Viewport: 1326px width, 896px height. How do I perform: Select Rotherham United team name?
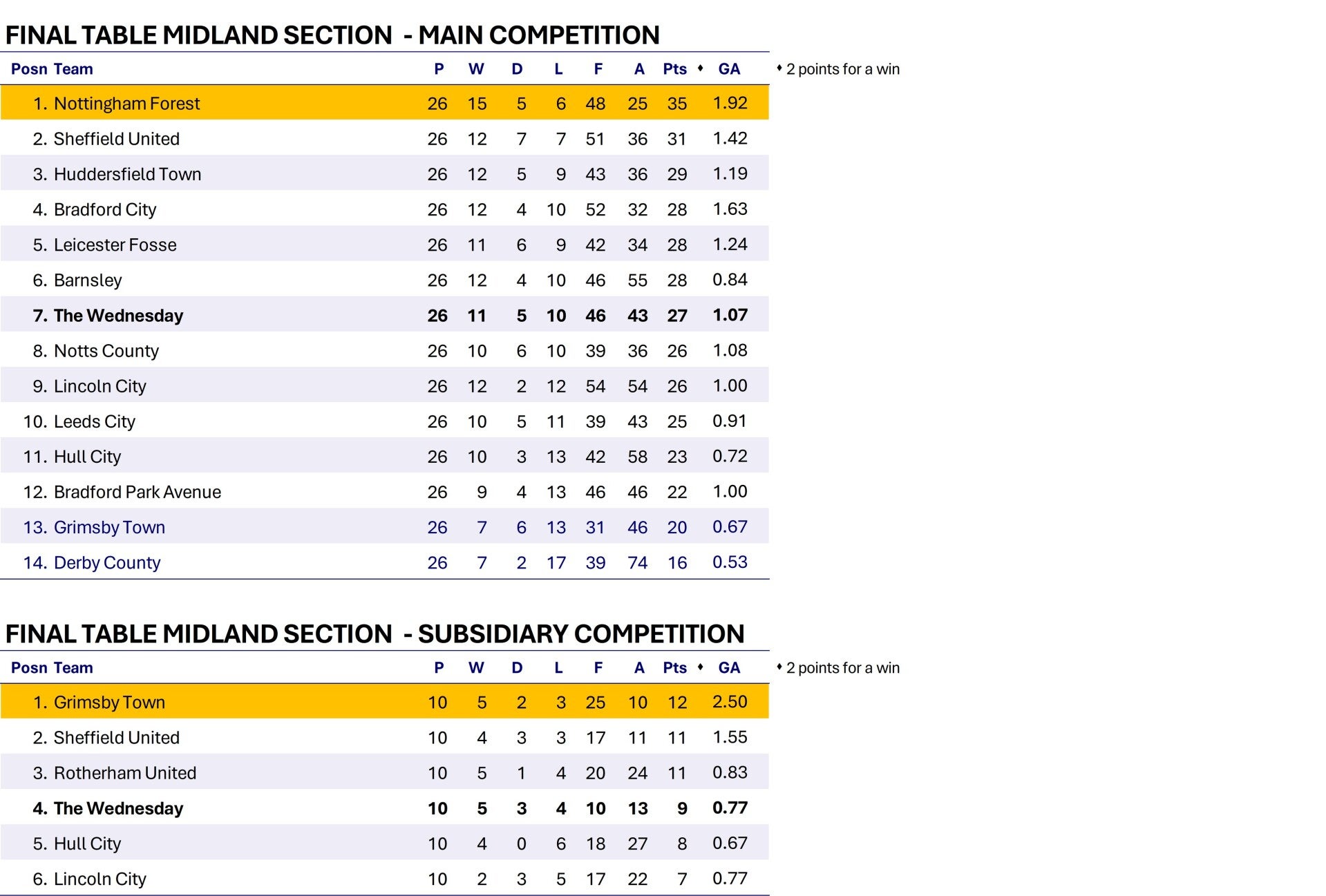tap(125, 773)
